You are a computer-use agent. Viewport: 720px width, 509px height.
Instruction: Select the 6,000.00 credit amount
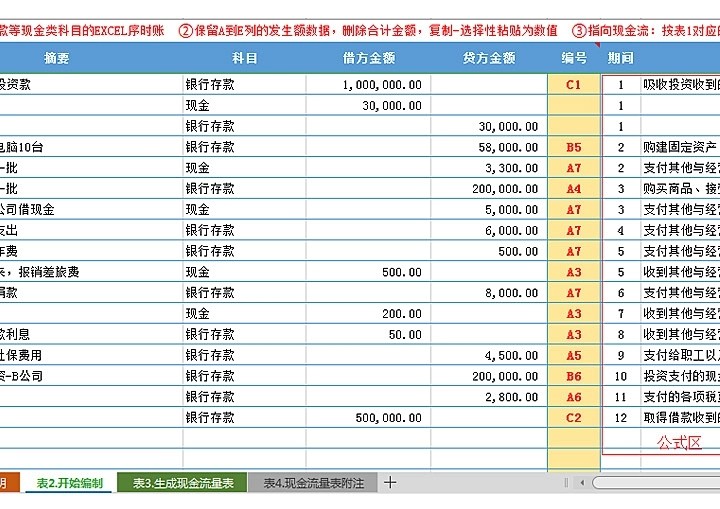(x=489, y=230)
